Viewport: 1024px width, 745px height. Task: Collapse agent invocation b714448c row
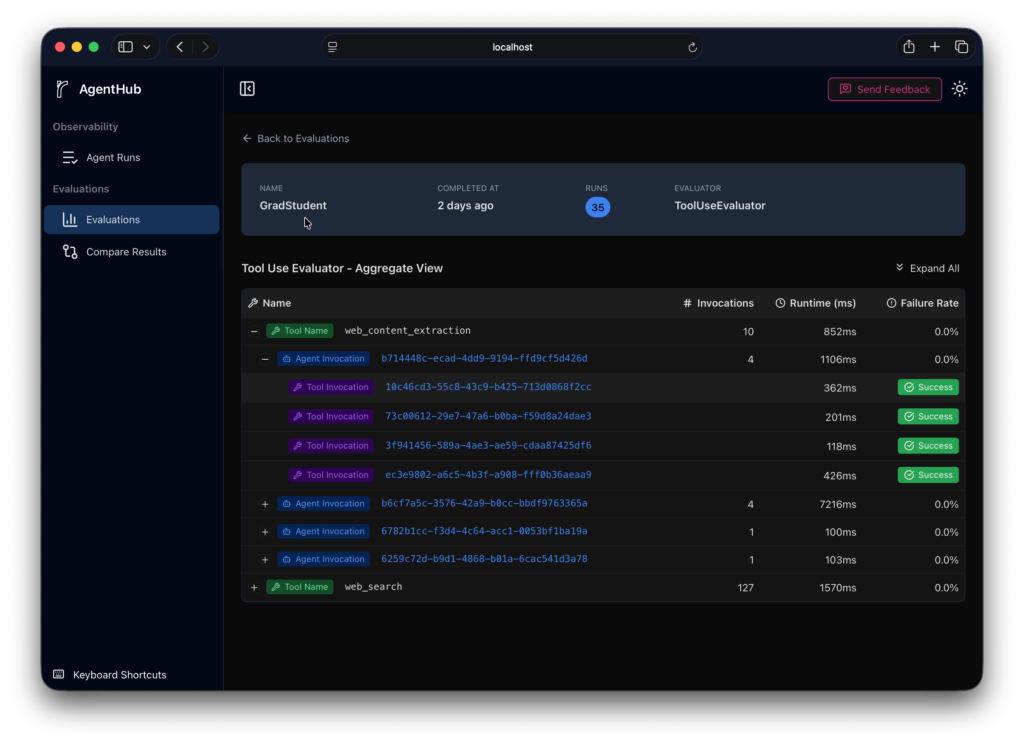point(265,359)
